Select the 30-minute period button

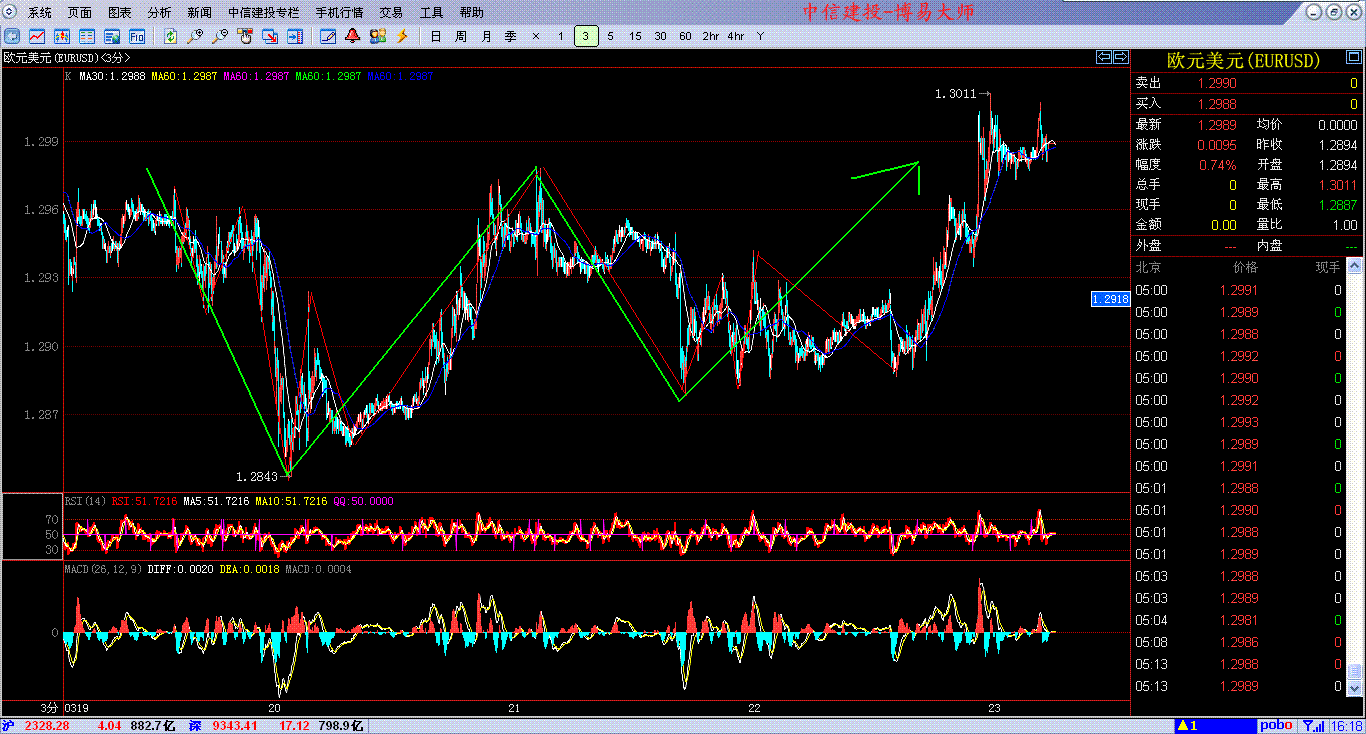660,36
